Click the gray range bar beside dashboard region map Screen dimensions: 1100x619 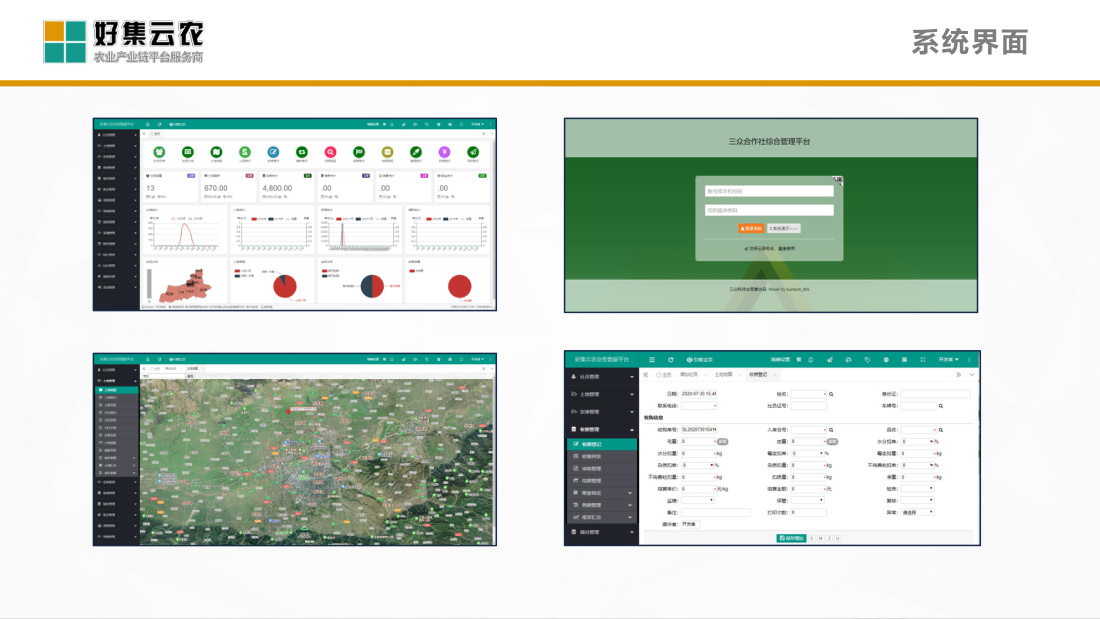point(149,284)
